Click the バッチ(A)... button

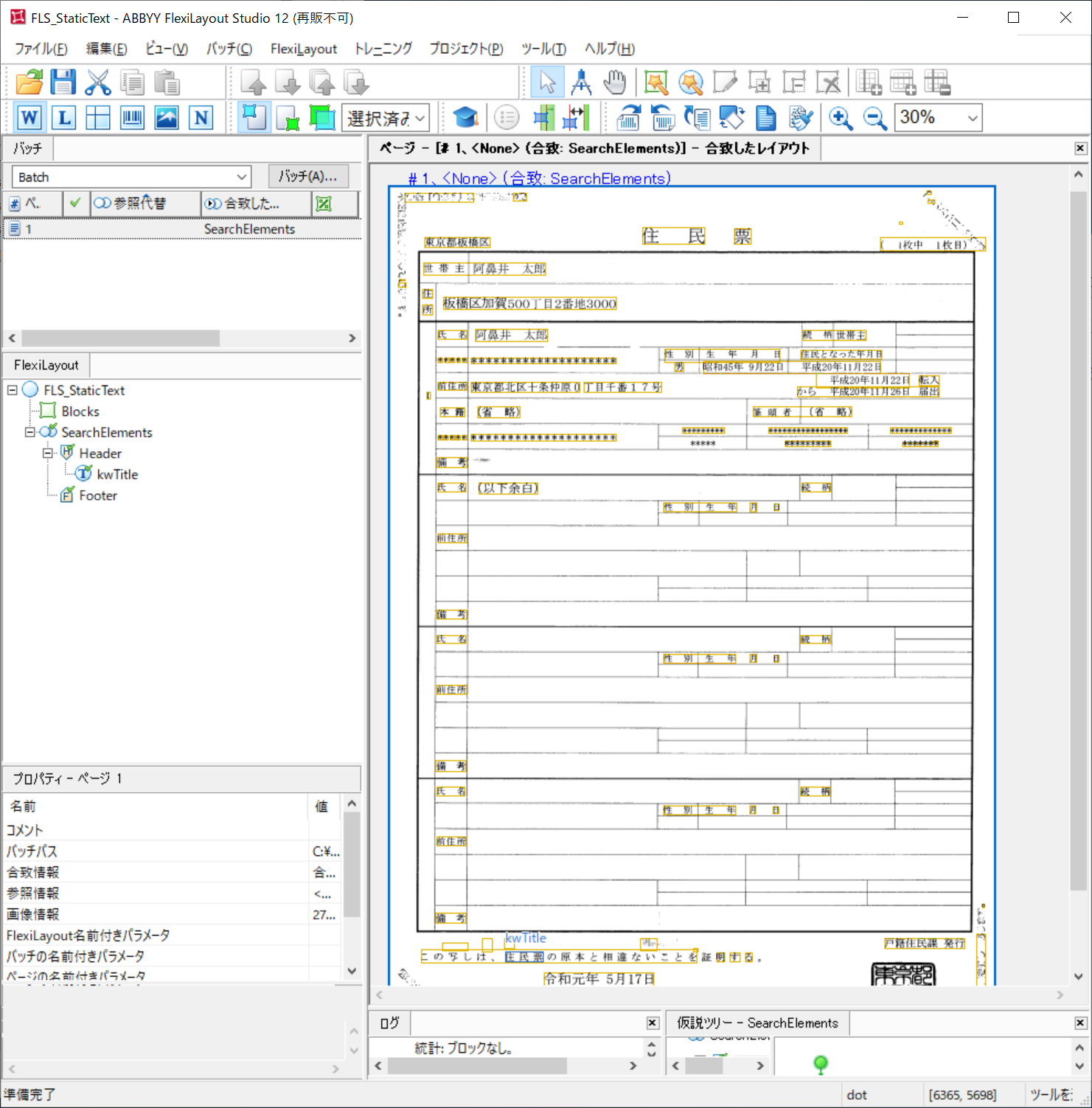click(308, 176)
